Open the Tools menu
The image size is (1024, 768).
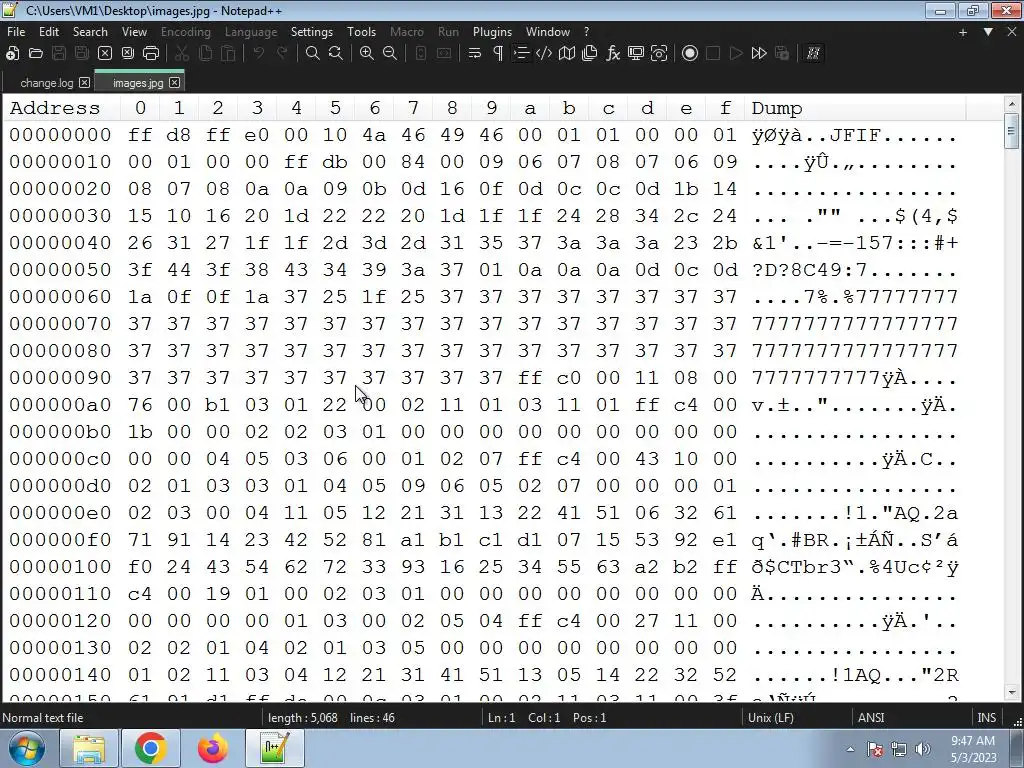coord(361,31)
